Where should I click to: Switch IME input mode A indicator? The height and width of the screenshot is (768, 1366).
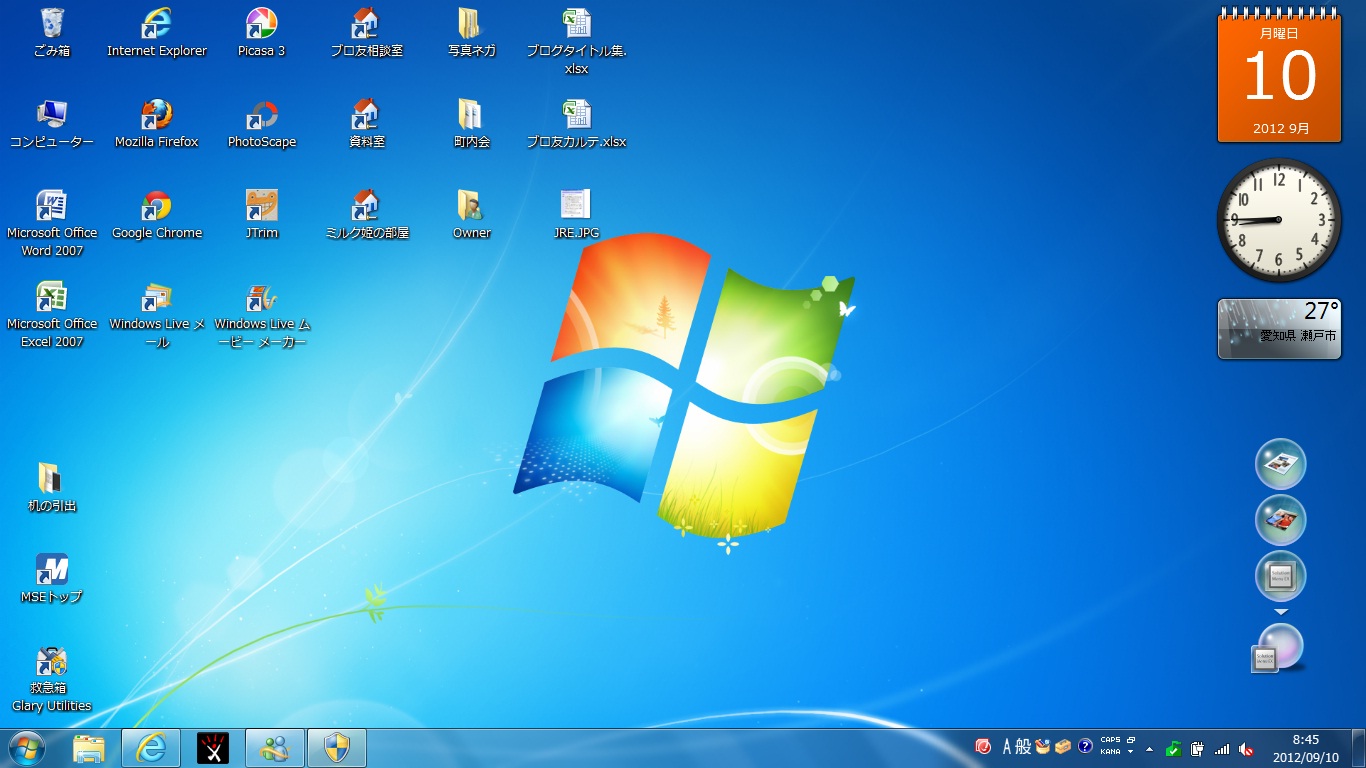(x=1008, y=746)
